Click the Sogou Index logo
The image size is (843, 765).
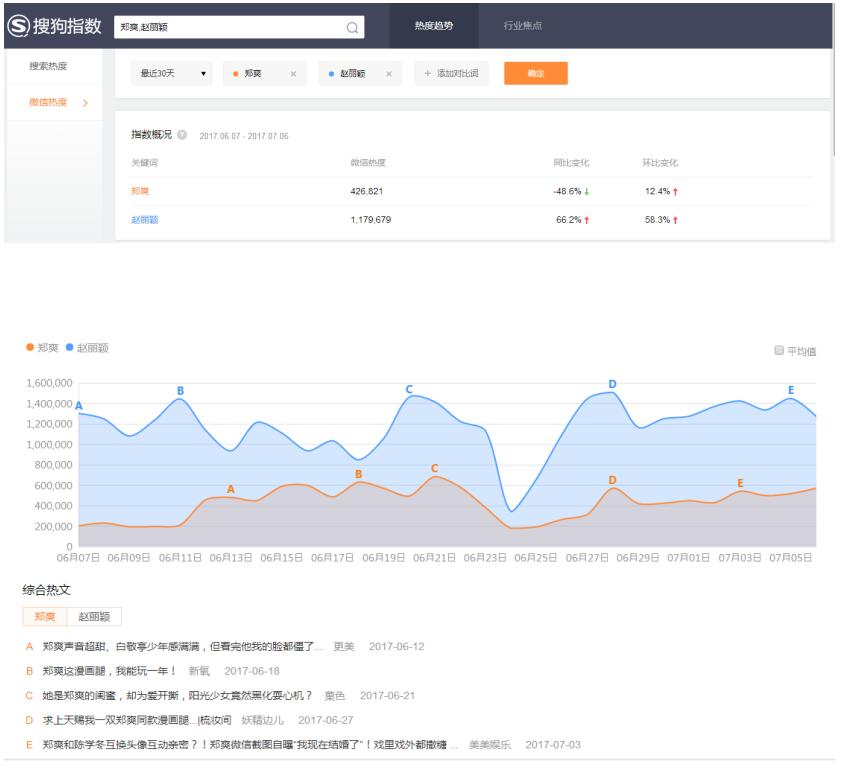pyautogui.click(x=55, y=26)
